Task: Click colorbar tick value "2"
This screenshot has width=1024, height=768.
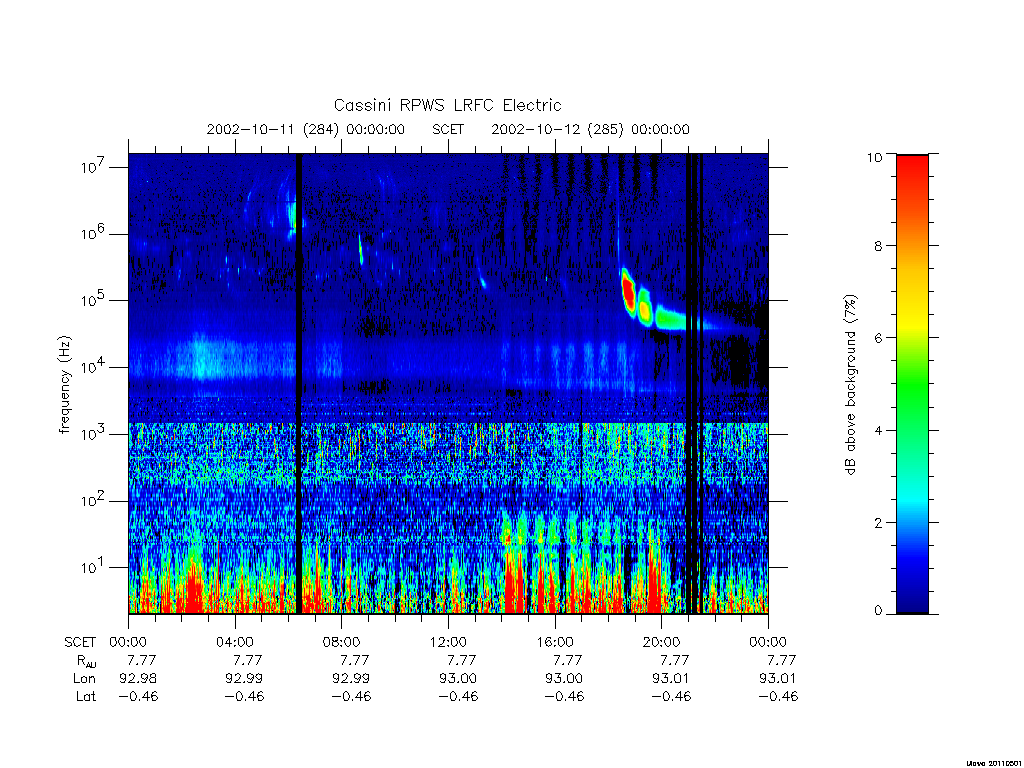Action: tap(878, 522)
